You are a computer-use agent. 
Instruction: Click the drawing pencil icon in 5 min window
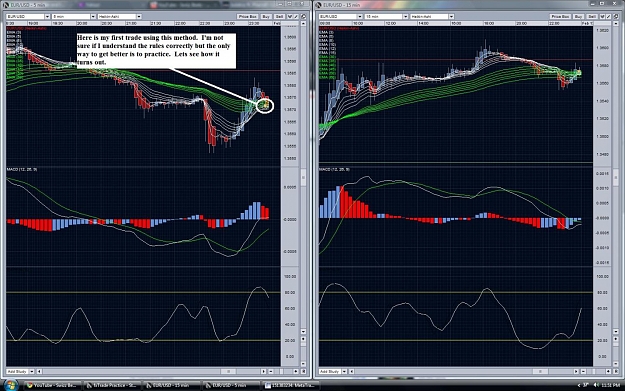click(x=297, y=17)
